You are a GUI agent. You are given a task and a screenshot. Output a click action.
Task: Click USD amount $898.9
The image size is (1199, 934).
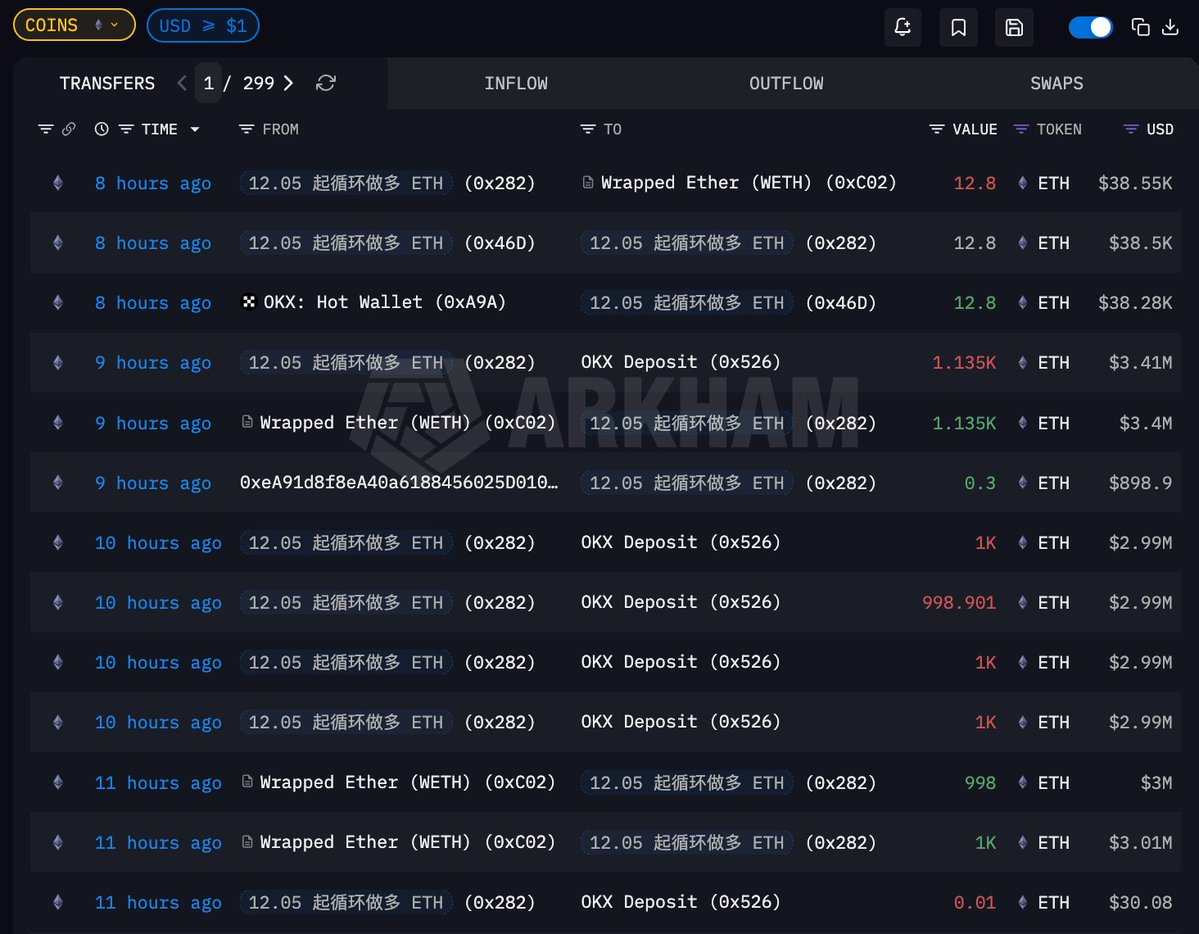(1140, 483)
